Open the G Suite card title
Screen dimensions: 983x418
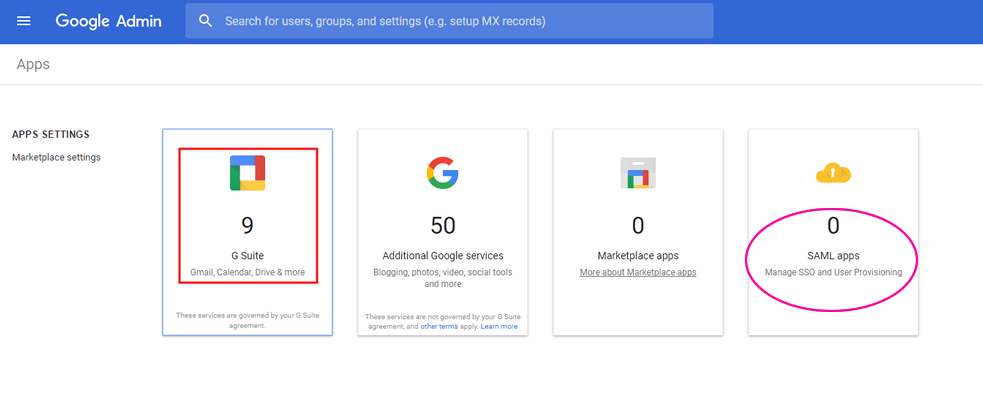pyautogui.click(x=248, y=256)
